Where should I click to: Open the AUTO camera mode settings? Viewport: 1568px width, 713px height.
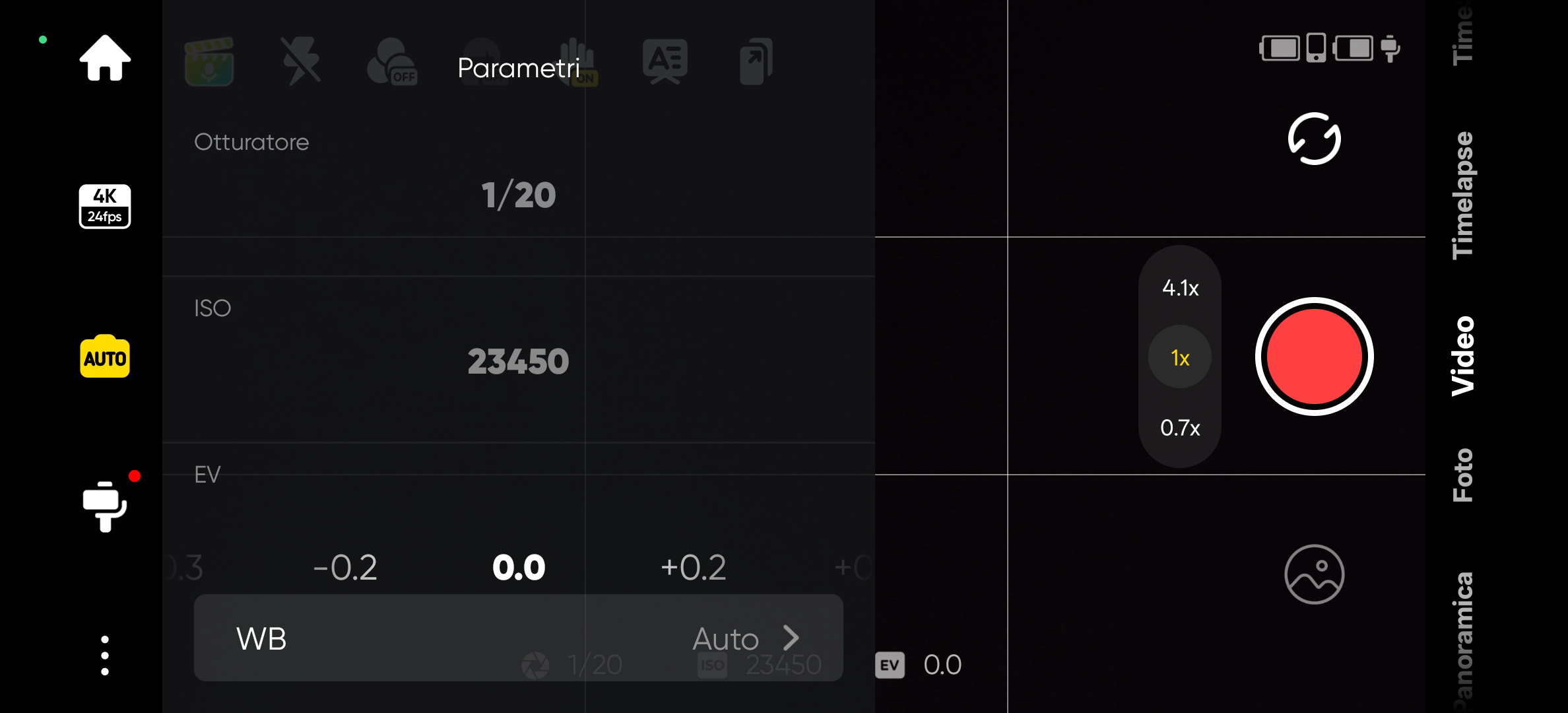[x=105, y=357]
